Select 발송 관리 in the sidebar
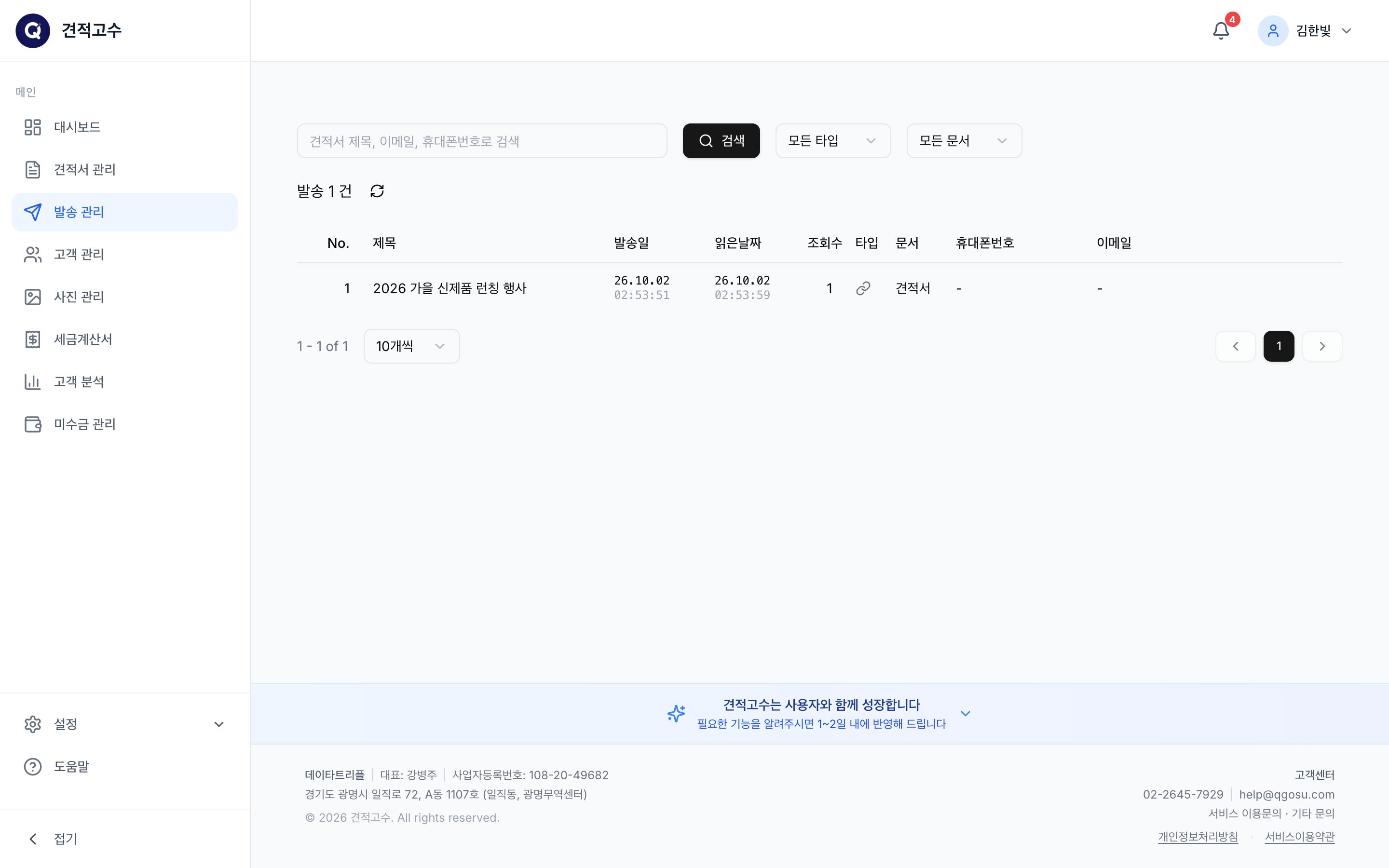Screen dimensions: 1389x868 point(124,212)
